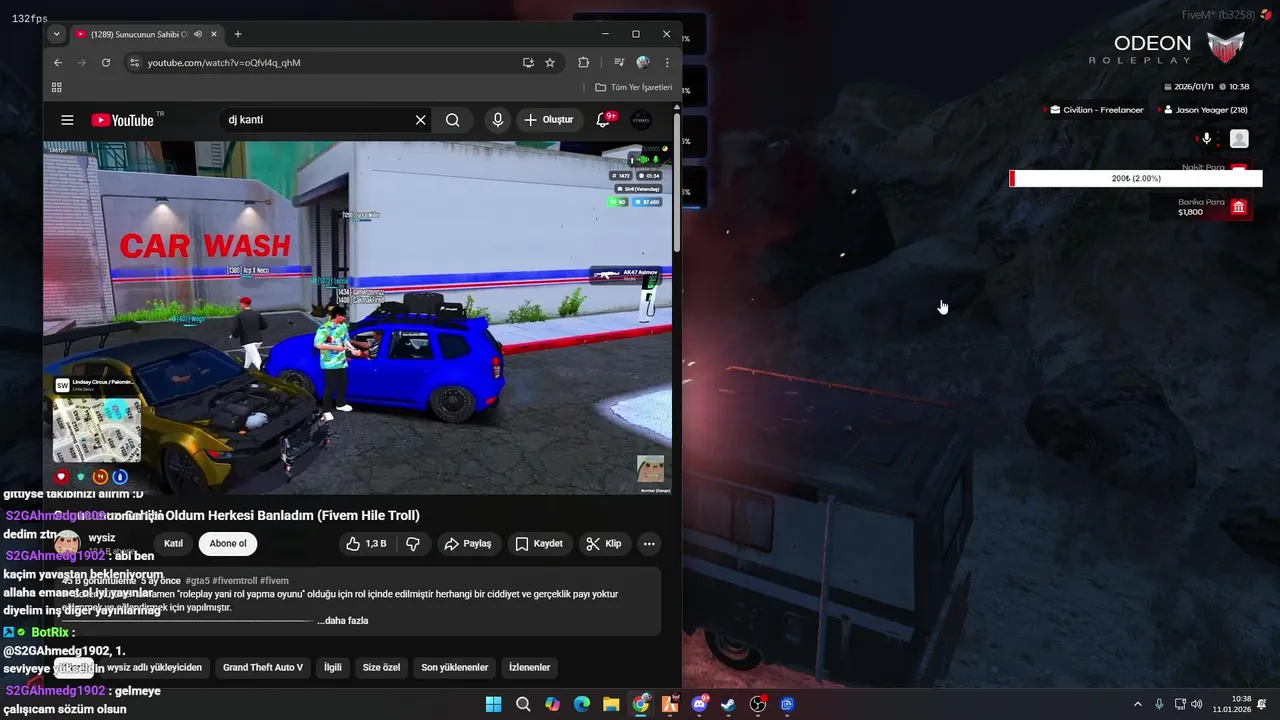Open the tab search dropdown arrow
1280x720 pixels.
[56, 34]
